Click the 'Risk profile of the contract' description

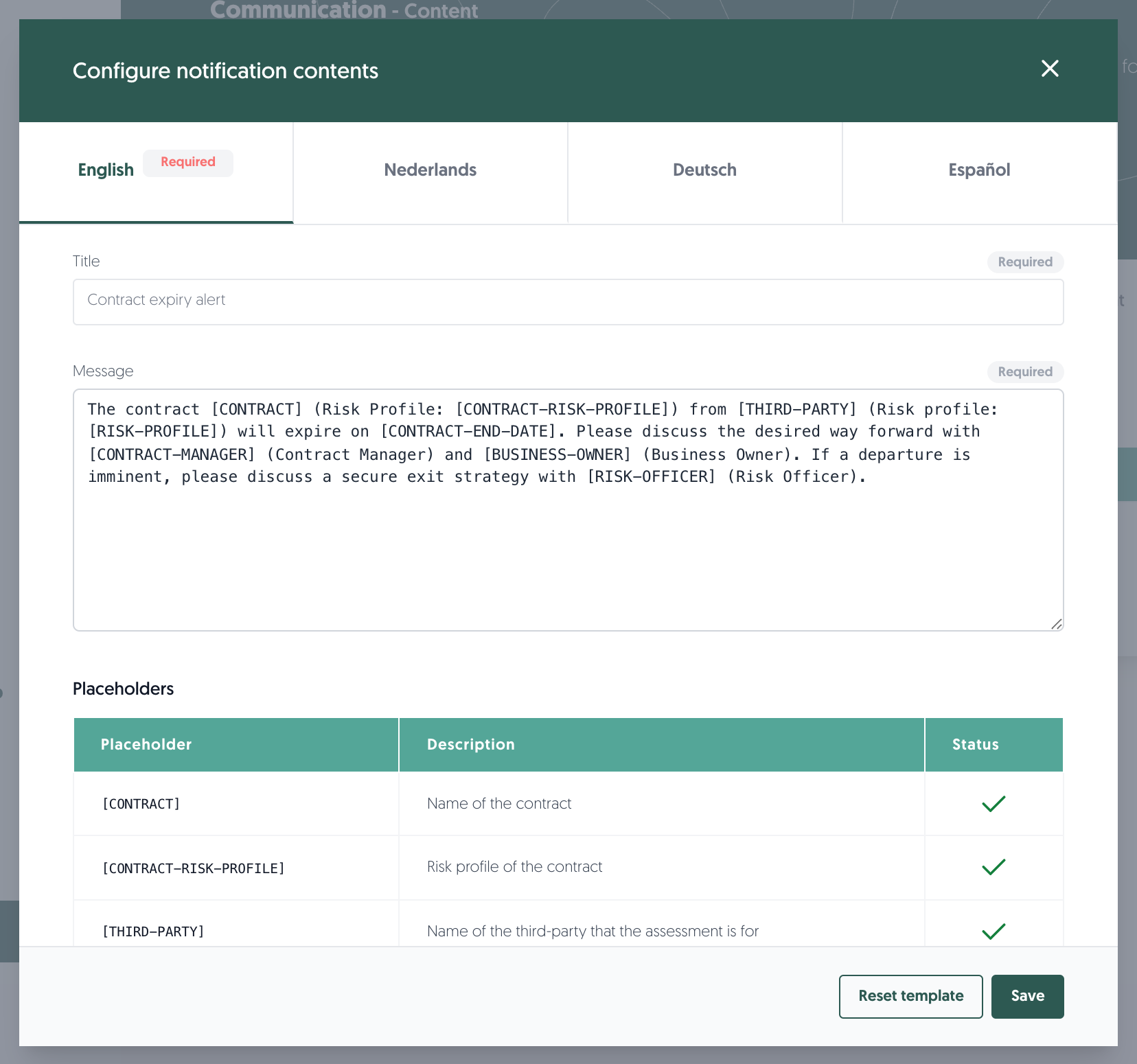click(514, 867)
